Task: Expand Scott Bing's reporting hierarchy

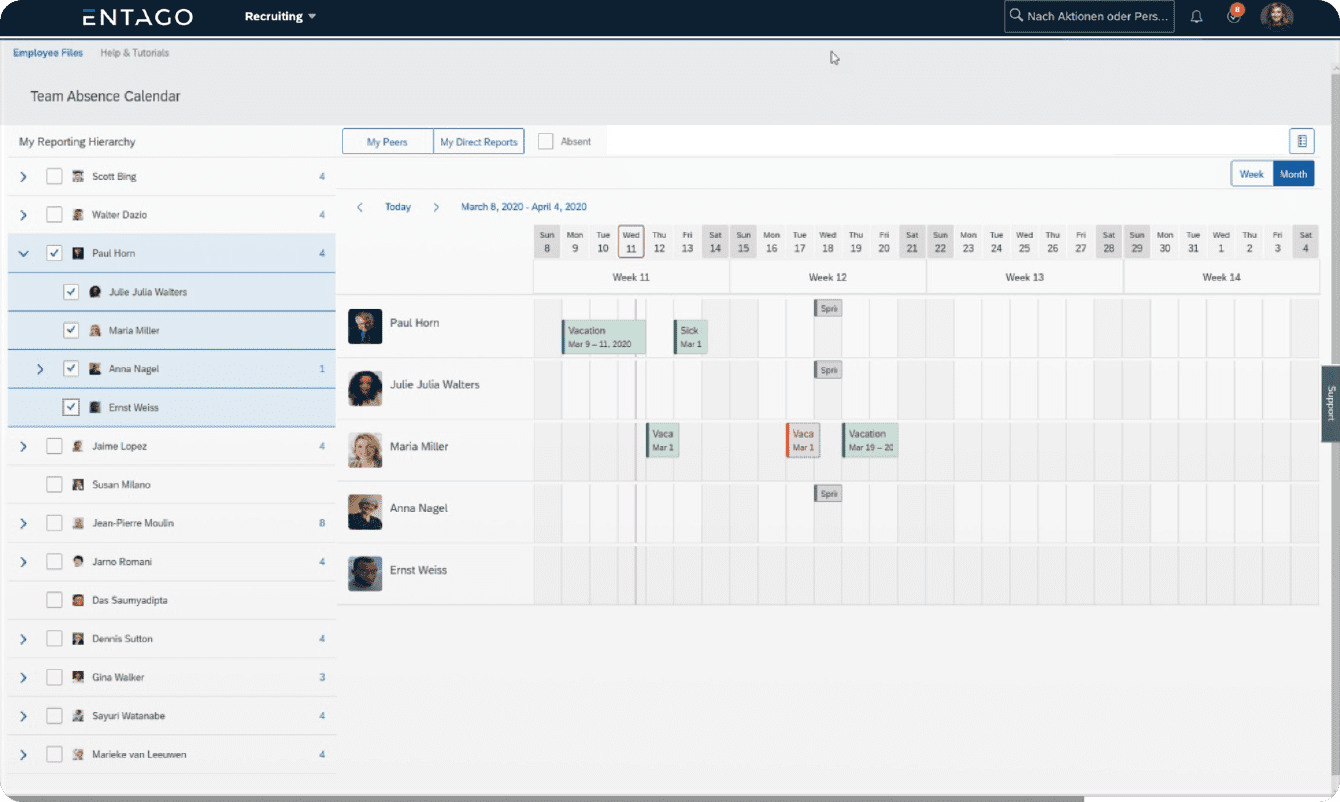Action: (x=23, y=175)
